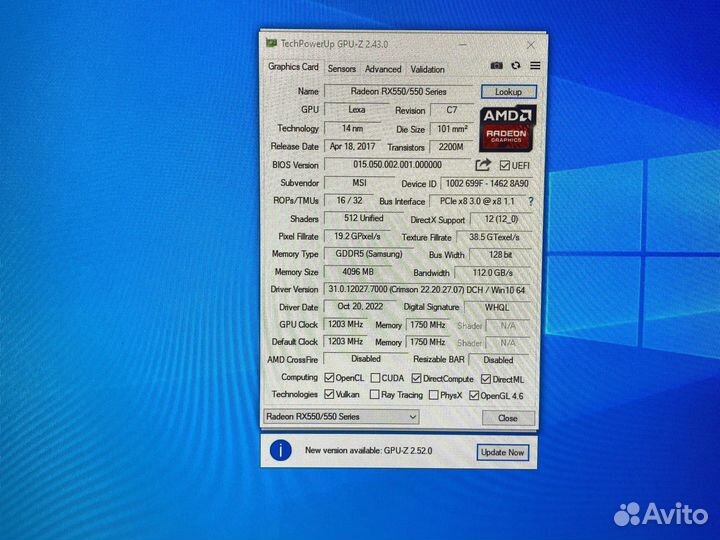Click the BIOS Version field 015.050.002.001.000000
The height and width of the screenshot is (540, 720).
click(397, 164)
